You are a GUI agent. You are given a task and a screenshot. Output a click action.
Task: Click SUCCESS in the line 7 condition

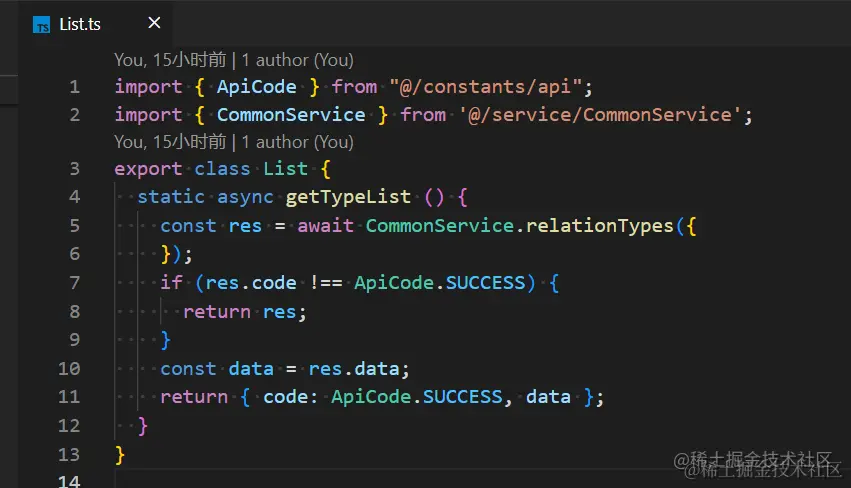(486, 282)
